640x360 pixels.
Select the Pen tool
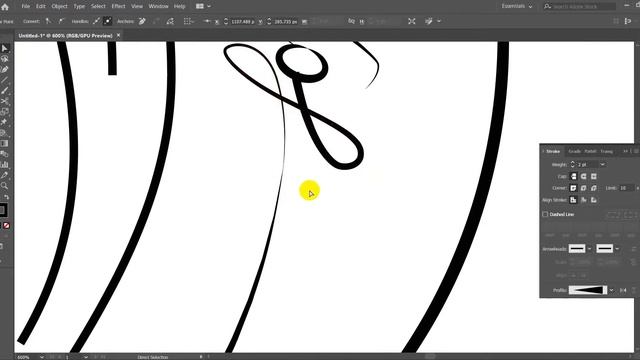point(4,70)
